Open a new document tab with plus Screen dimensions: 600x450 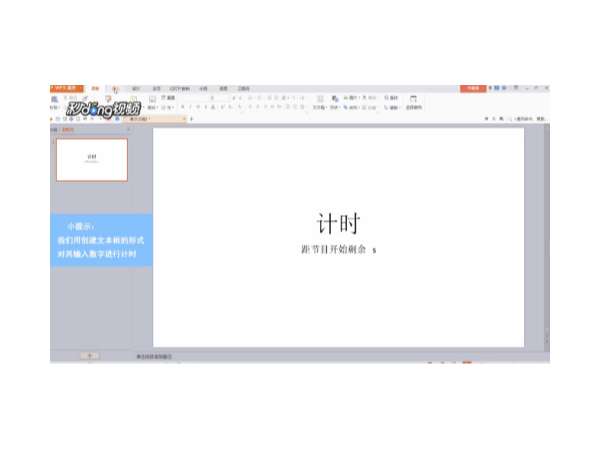(x=191, y=119)
